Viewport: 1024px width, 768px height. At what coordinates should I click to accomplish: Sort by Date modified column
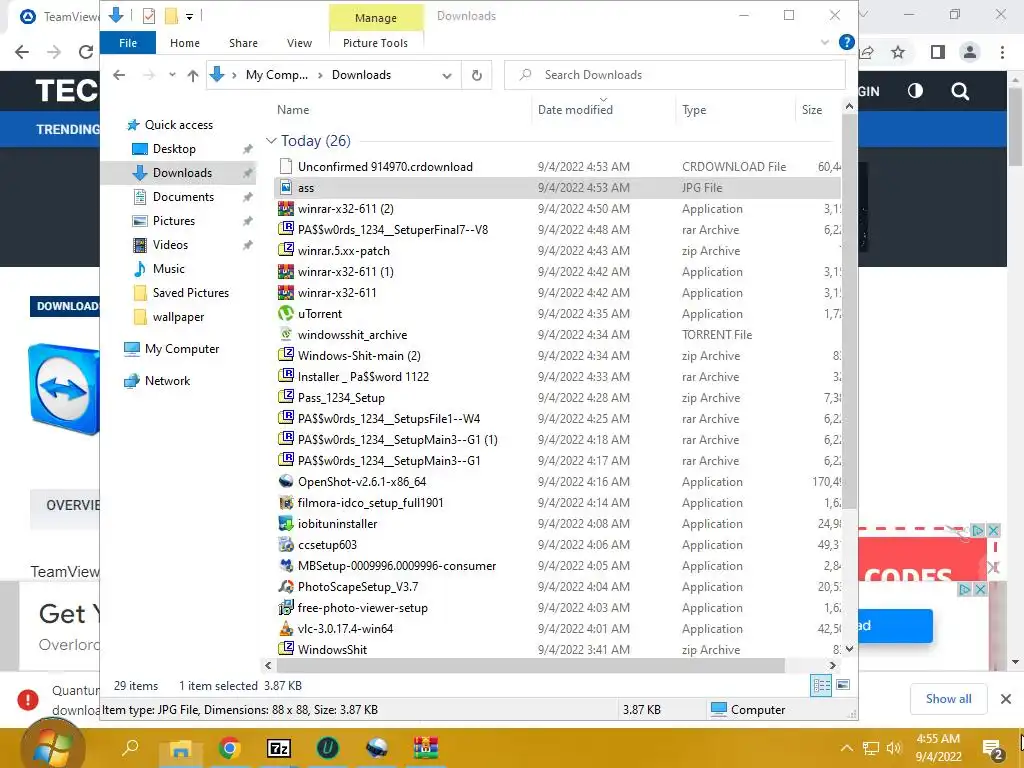575,110
